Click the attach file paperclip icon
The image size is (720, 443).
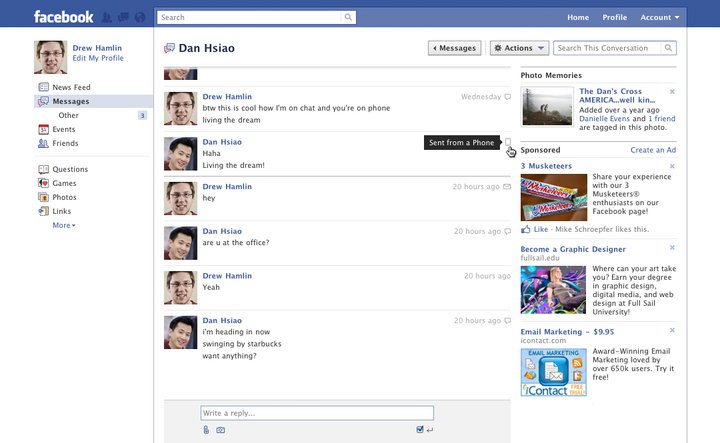click(x=206, y=430)
